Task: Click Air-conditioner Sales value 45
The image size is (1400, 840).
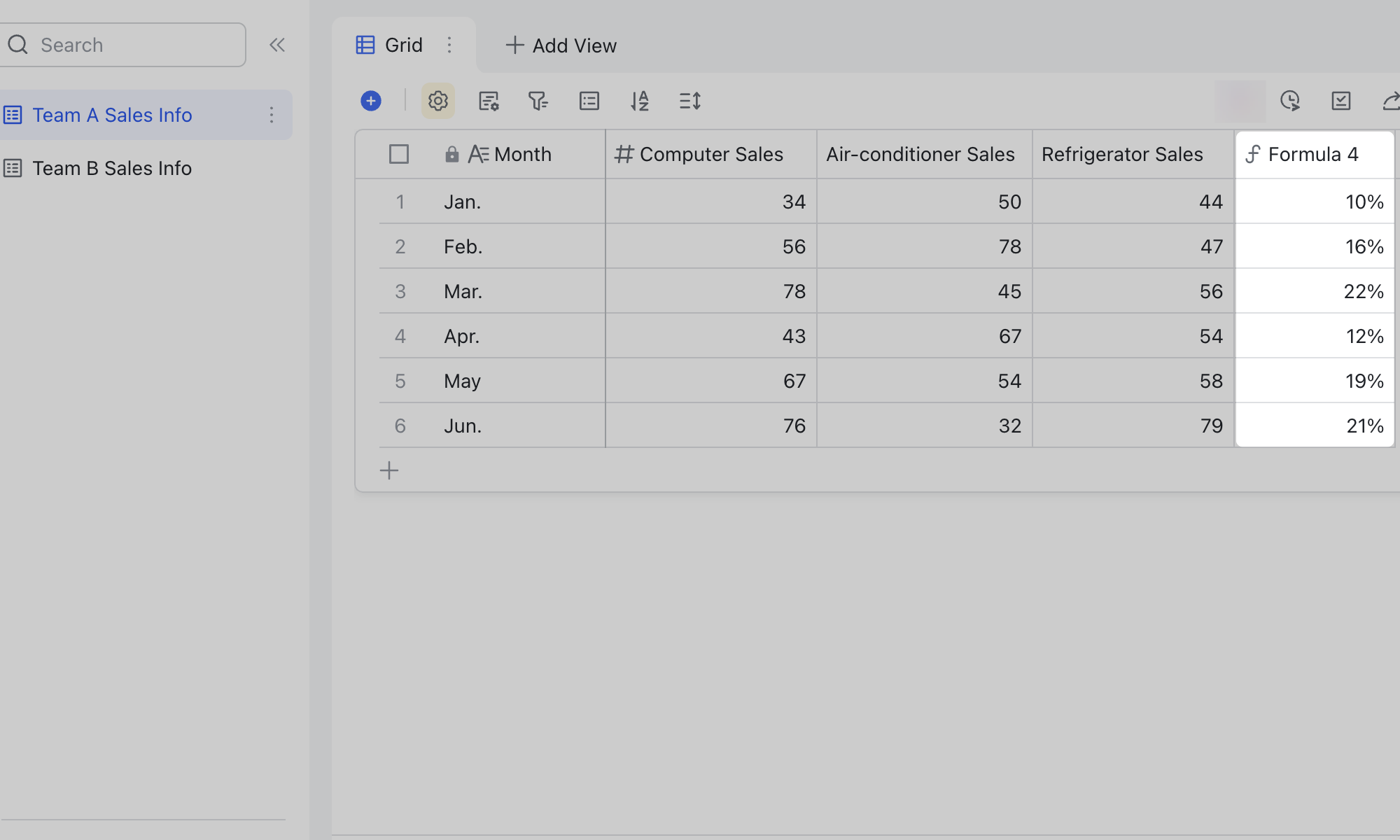Action: [924, 291]
